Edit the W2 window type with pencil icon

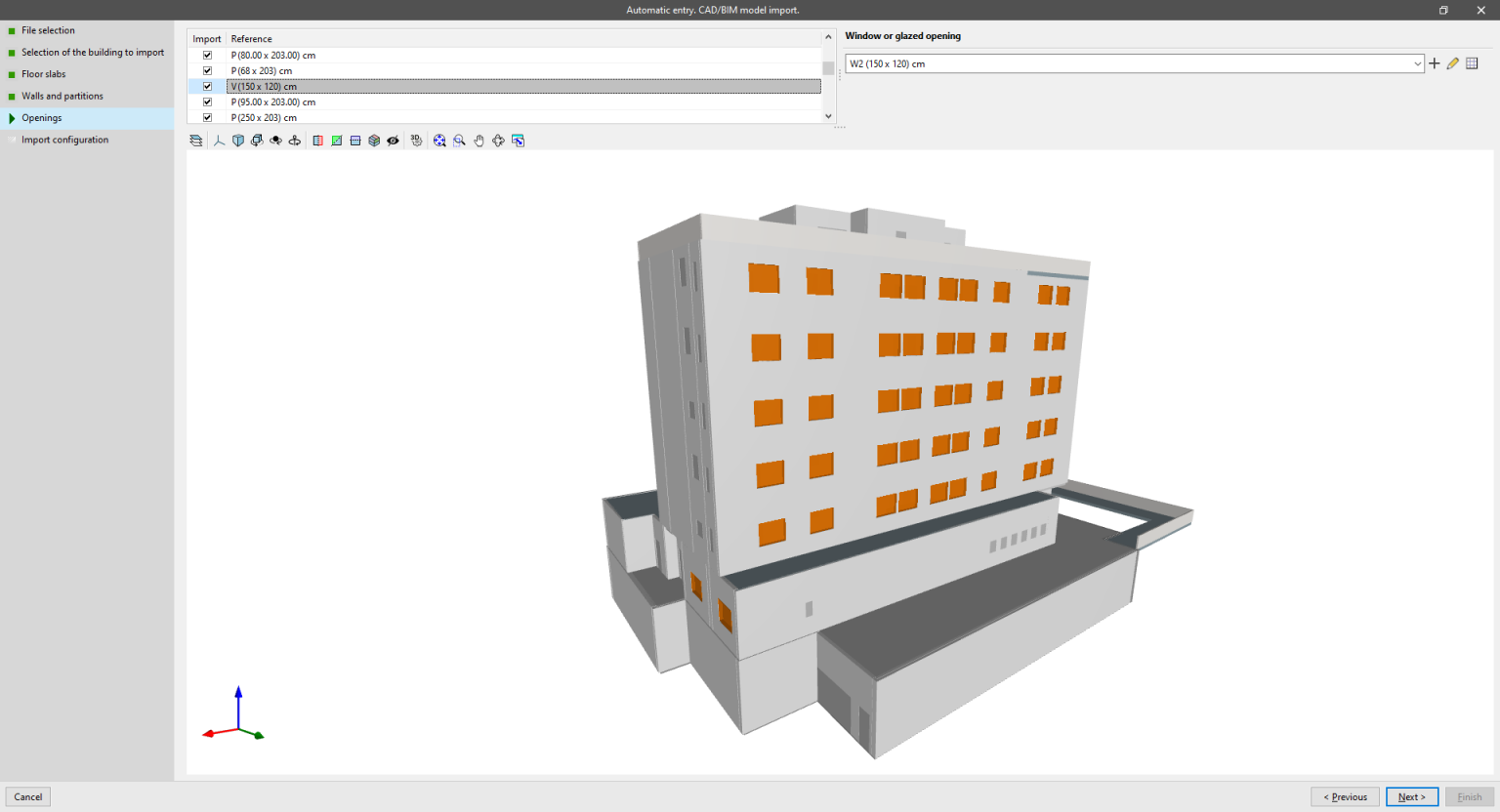pos(1453,62)
